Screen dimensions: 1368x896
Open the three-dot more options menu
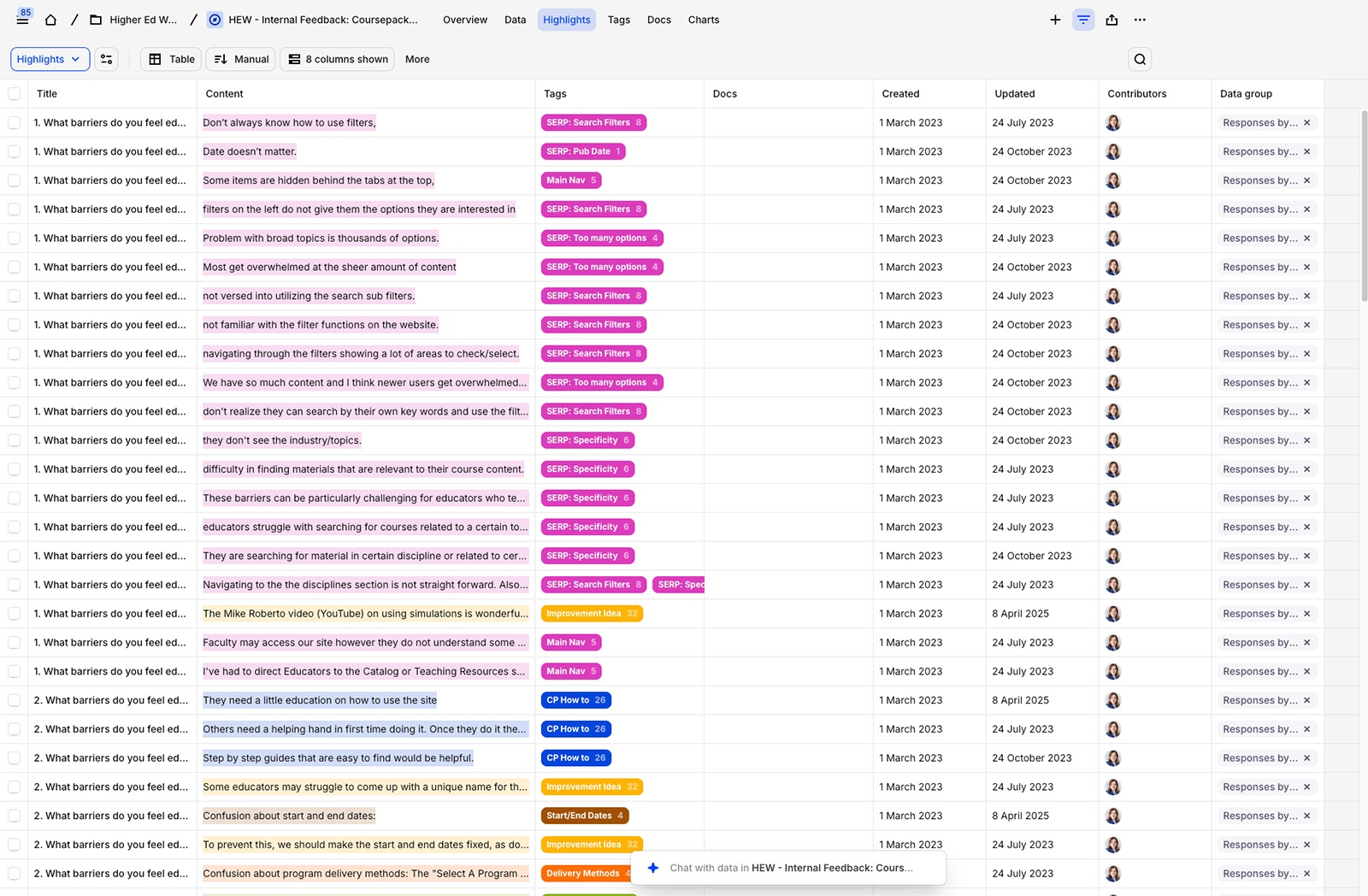(1140, 20)
